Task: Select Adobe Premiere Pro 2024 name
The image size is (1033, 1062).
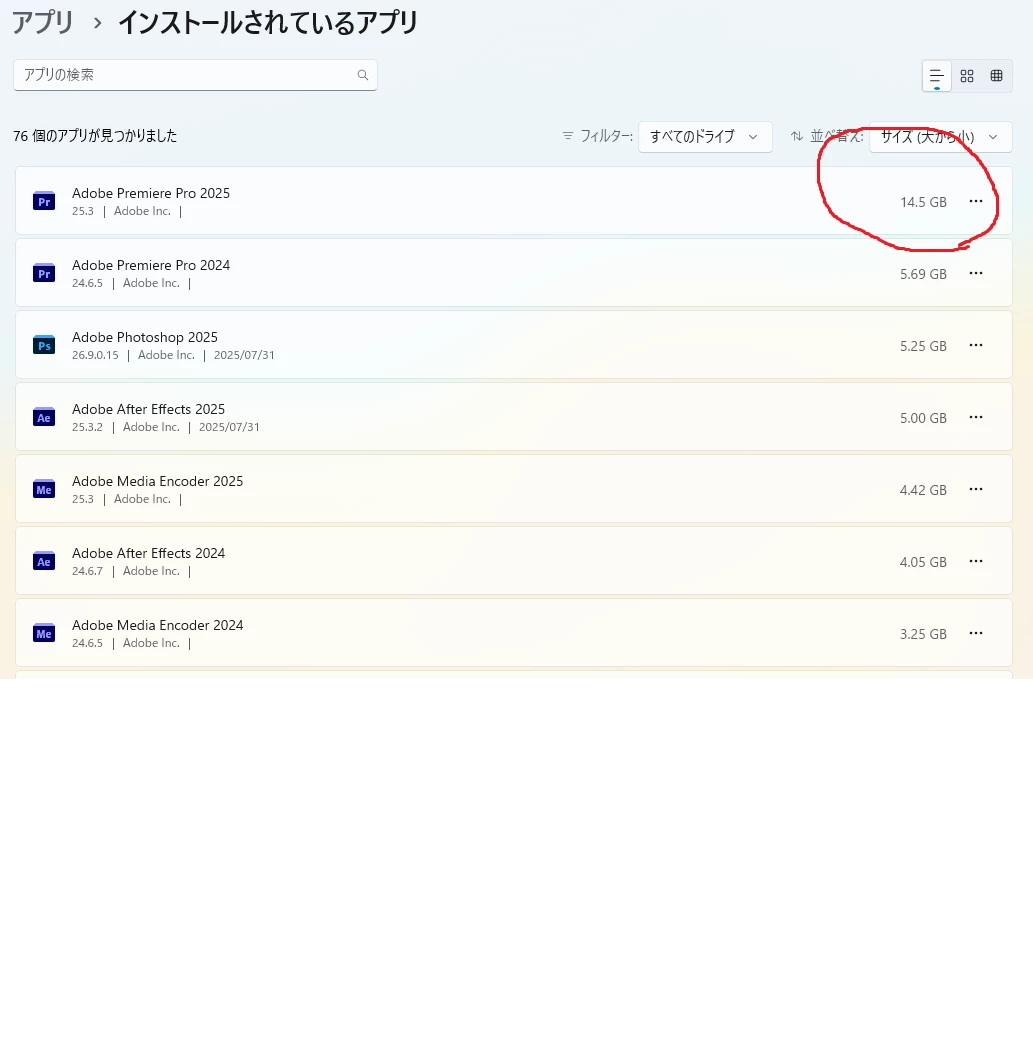Action: pos(151,265)
